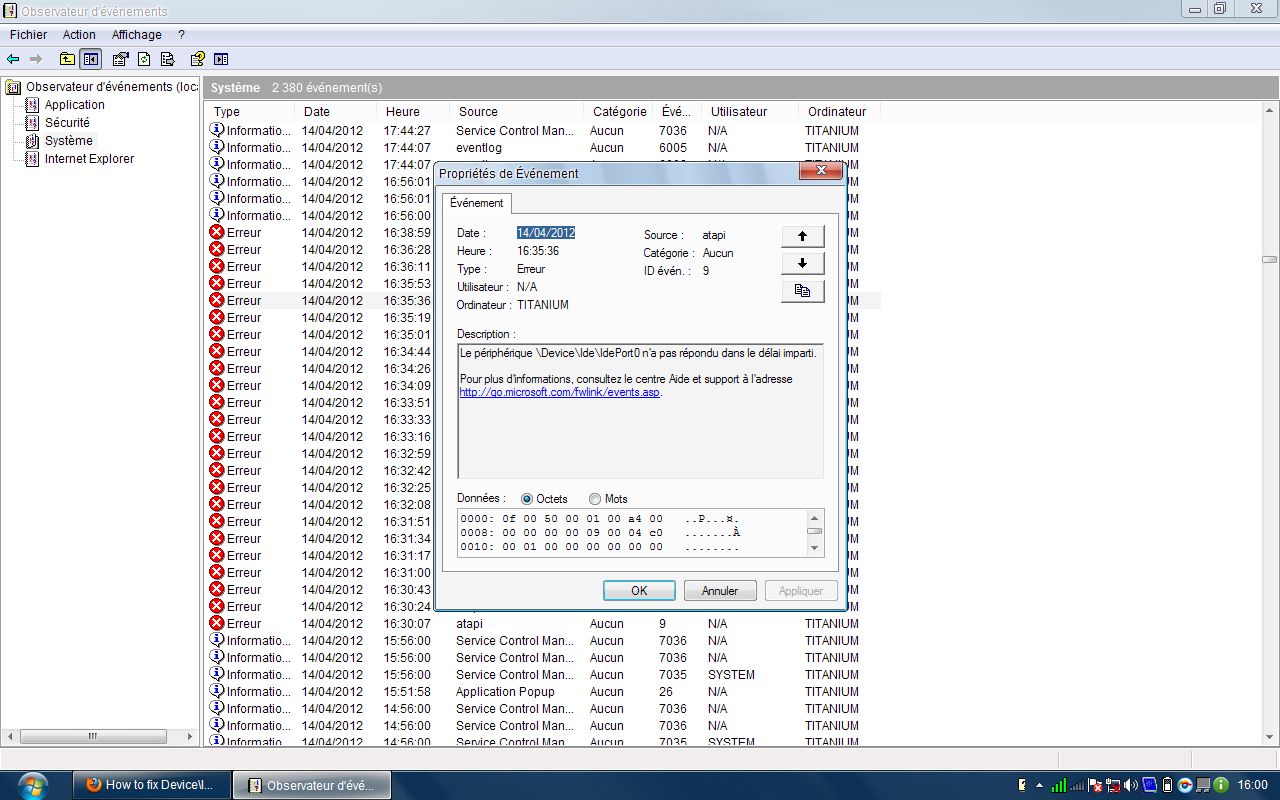Click inside the event Description text box
This screenshot has width=1280, height=800.
tap(640, 411)
